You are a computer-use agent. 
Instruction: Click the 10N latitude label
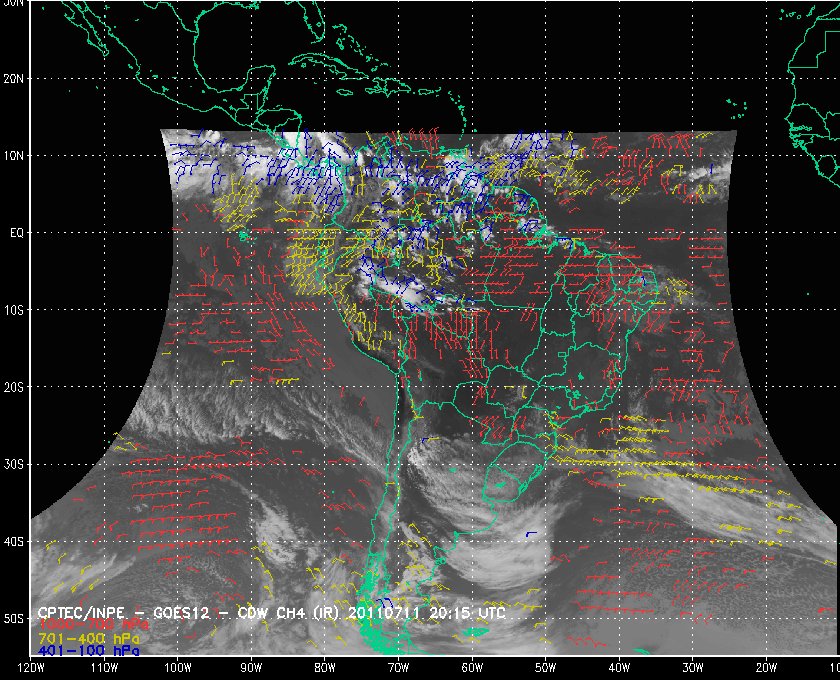[13, 156]
